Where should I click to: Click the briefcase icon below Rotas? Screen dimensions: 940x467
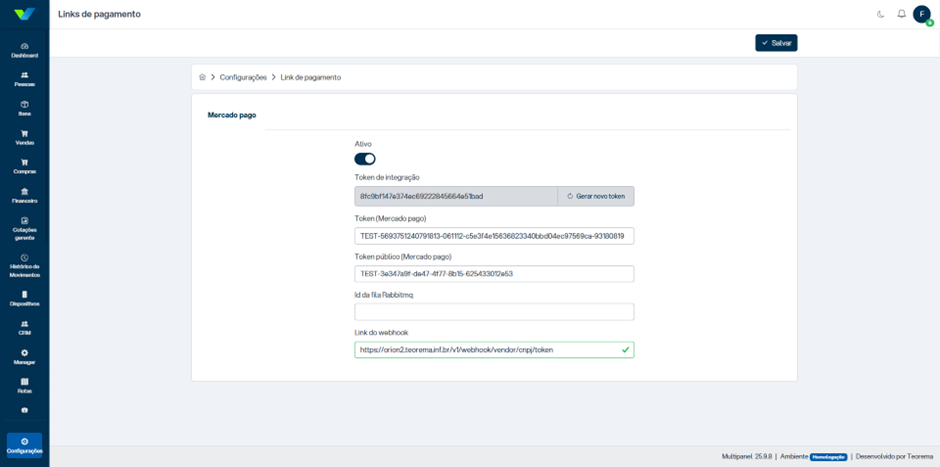pyautogui.click(x=25, y=411)
